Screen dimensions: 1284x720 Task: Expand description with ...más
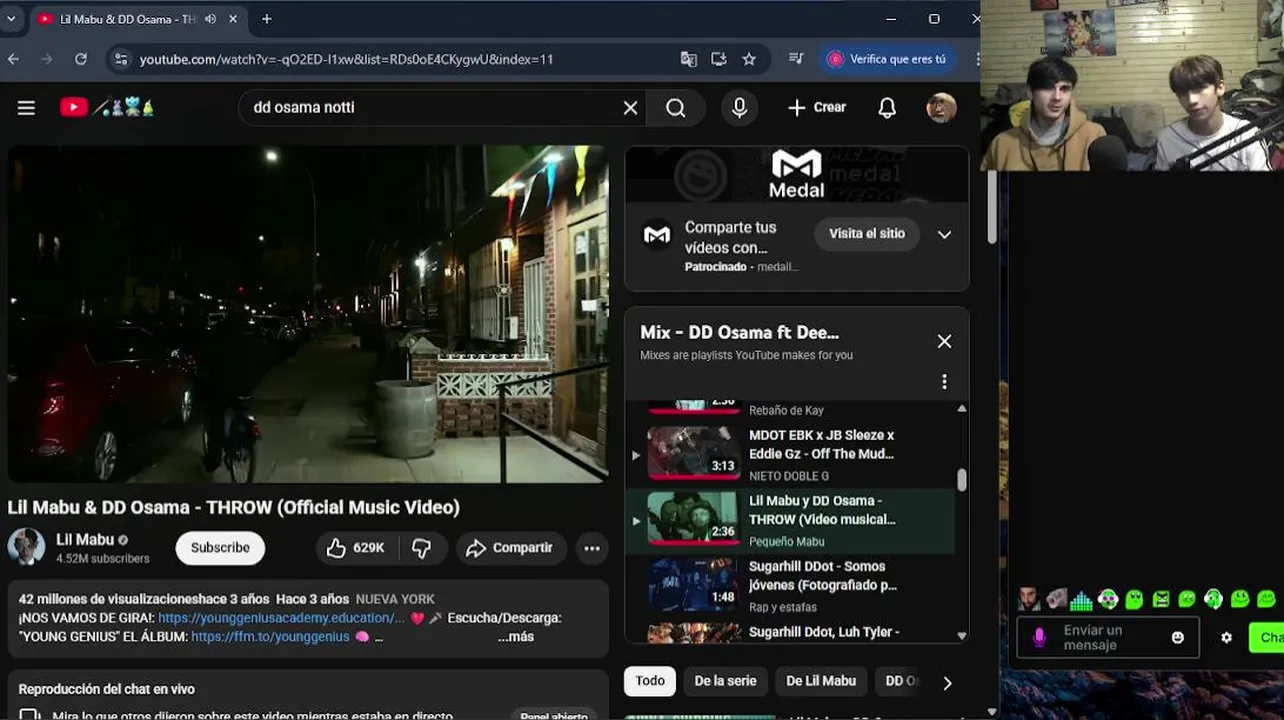(x=516, y=637)
